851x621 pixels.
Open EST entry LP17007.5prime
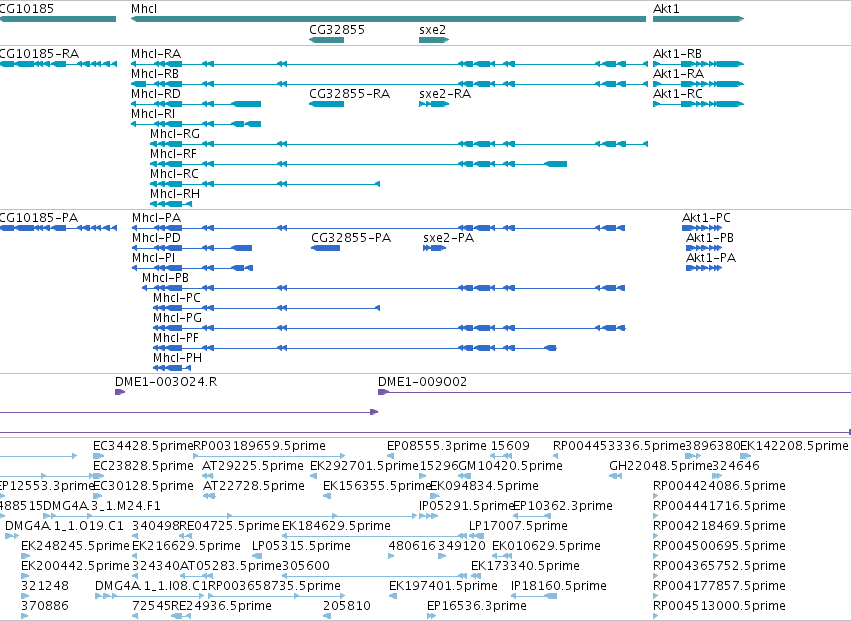click(518, 526)
